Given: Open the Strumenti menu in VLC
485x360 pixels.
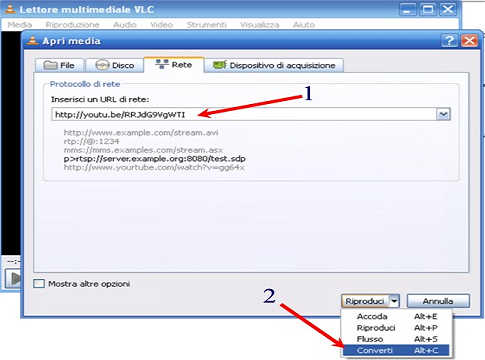Looking at the screenshot, I should (207, 25).
